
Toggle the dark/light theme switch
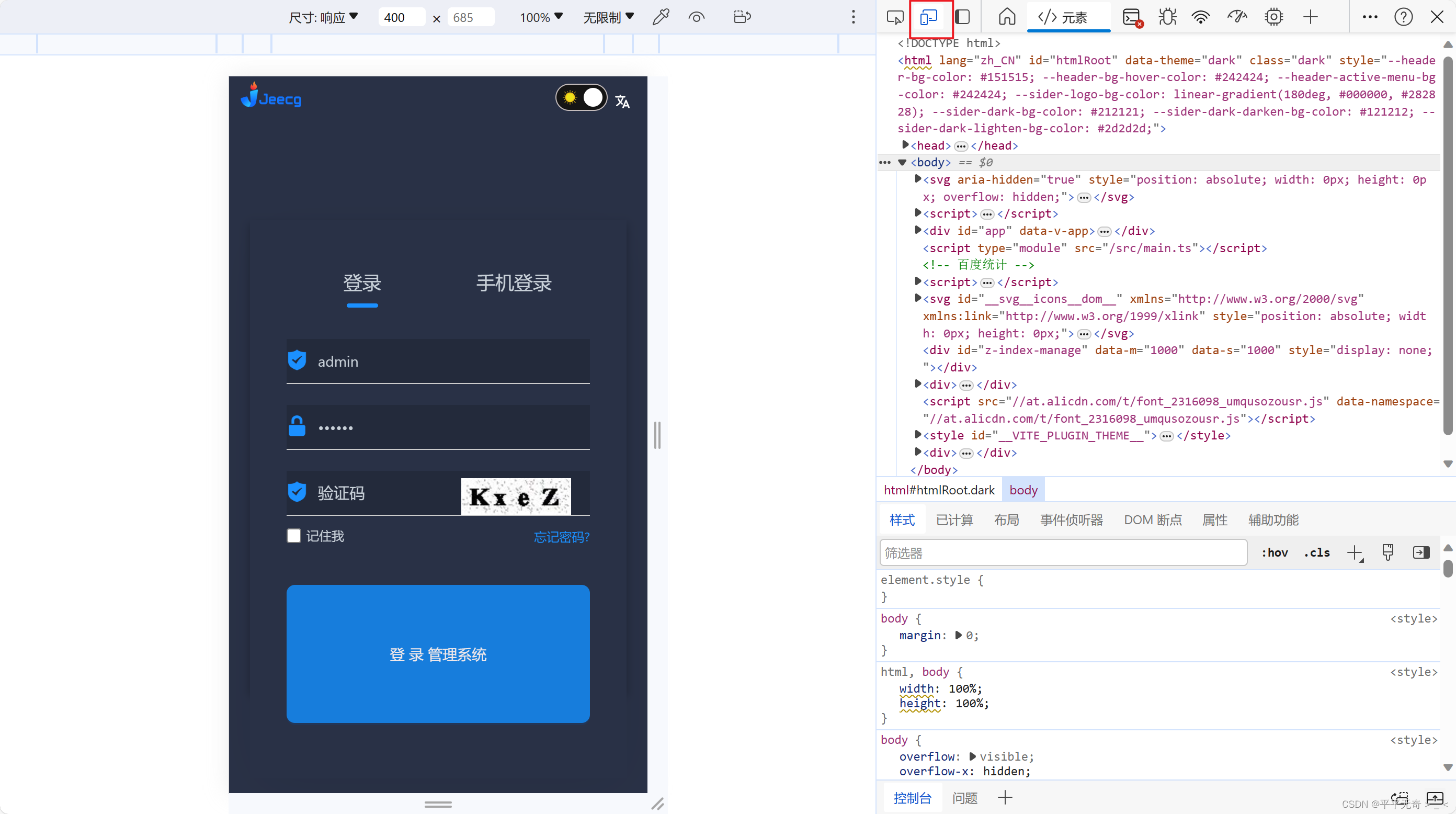click(x=581, y=98)
